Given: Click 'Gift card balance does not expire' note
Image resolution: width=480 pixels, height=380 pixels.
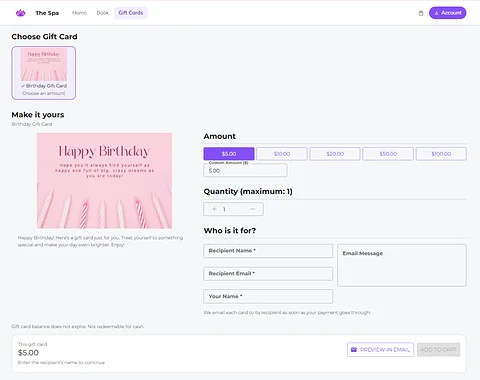Looking at the screenshot, I should [78, 326].
